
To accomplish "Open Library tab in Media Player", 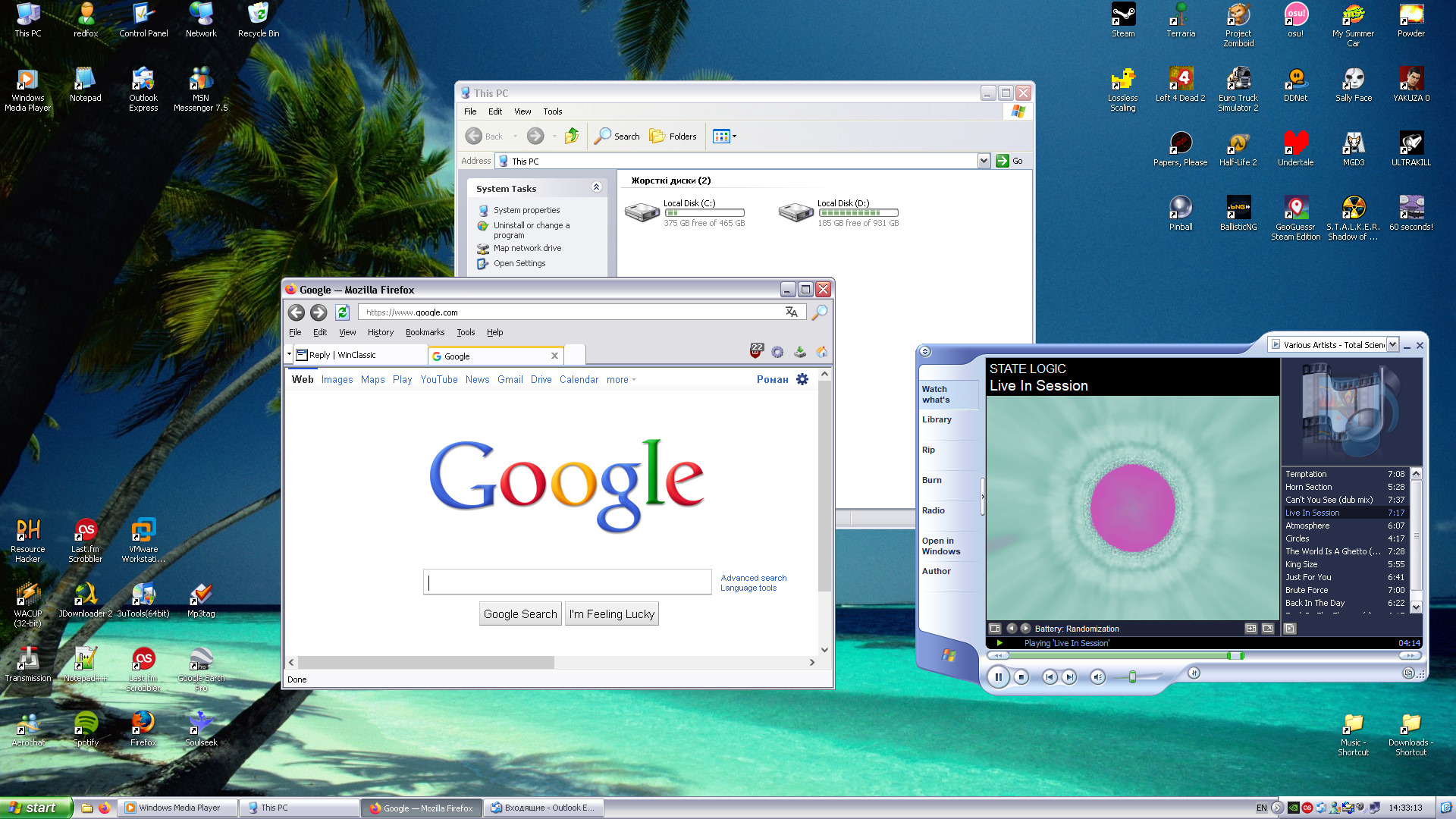I will pyautogui.click(x=937, y=419).
